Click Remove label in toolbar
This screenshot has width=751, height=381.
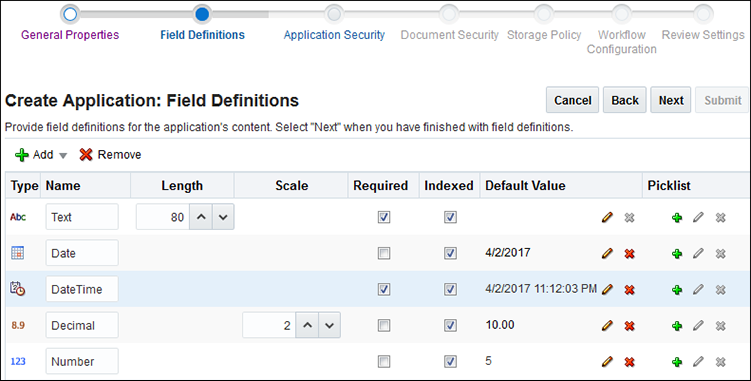[119, 155]
